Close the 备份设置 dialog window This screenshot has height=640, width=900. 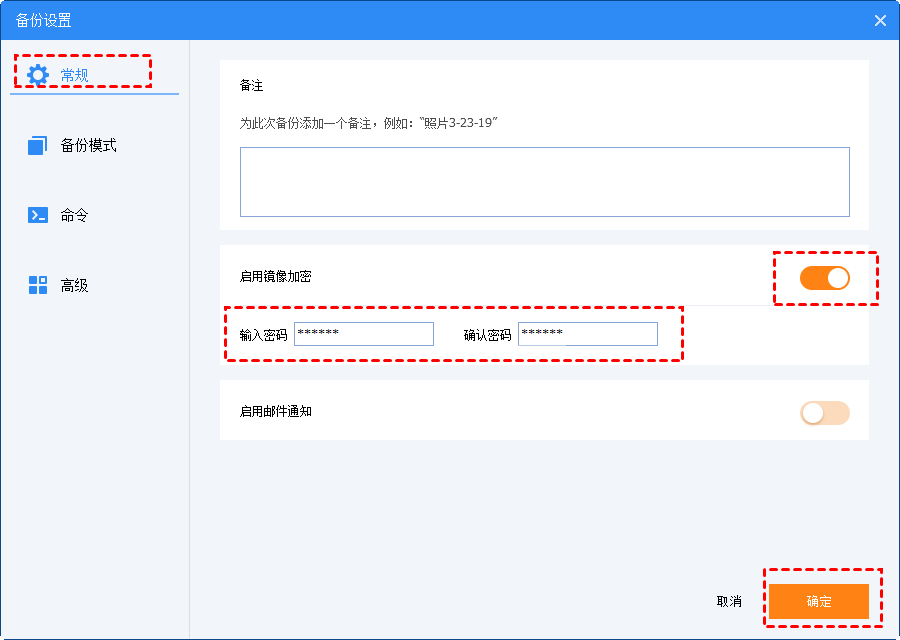(x=880, y=20)
